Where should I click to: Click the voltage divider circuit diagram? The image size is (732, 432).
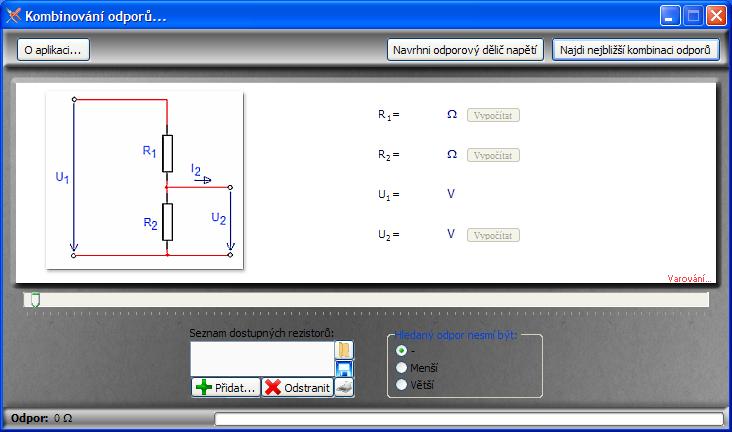point(145,180)
